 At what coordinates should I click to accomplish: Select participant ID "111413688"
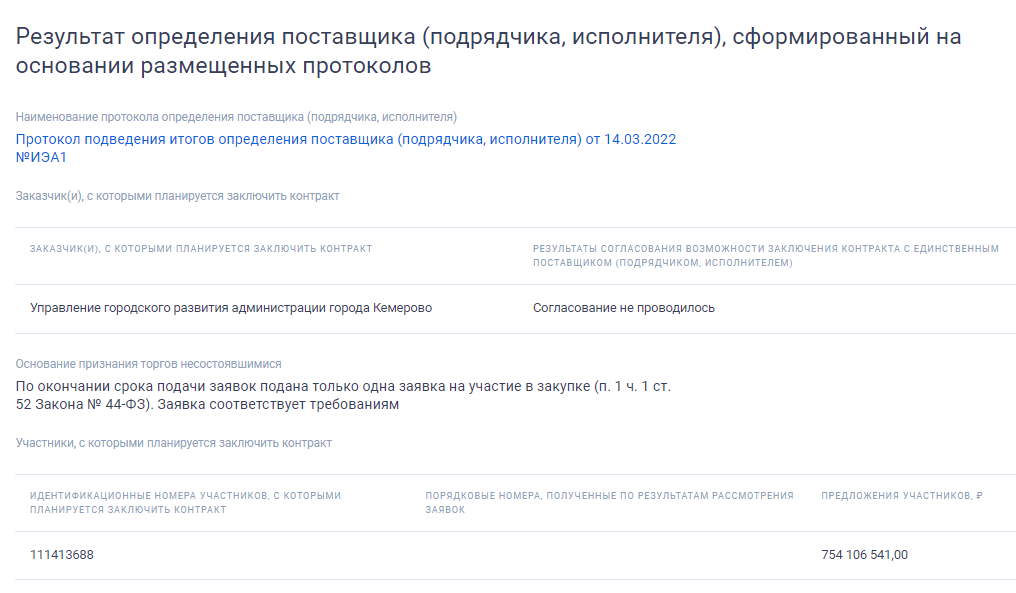[x=62, y=555]
